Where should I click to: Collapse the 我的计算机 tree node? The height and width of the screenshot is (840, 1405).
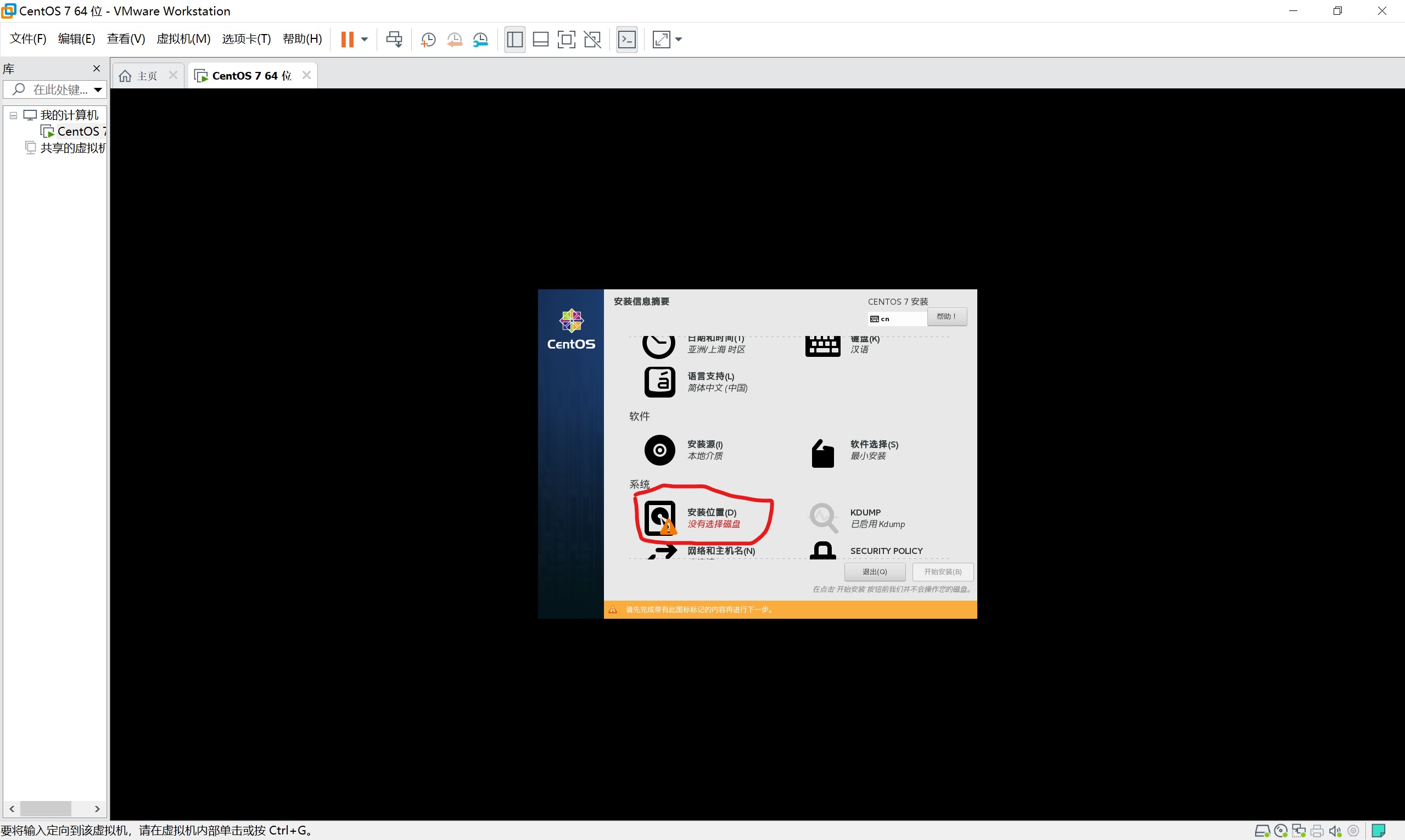coord(13,115)
